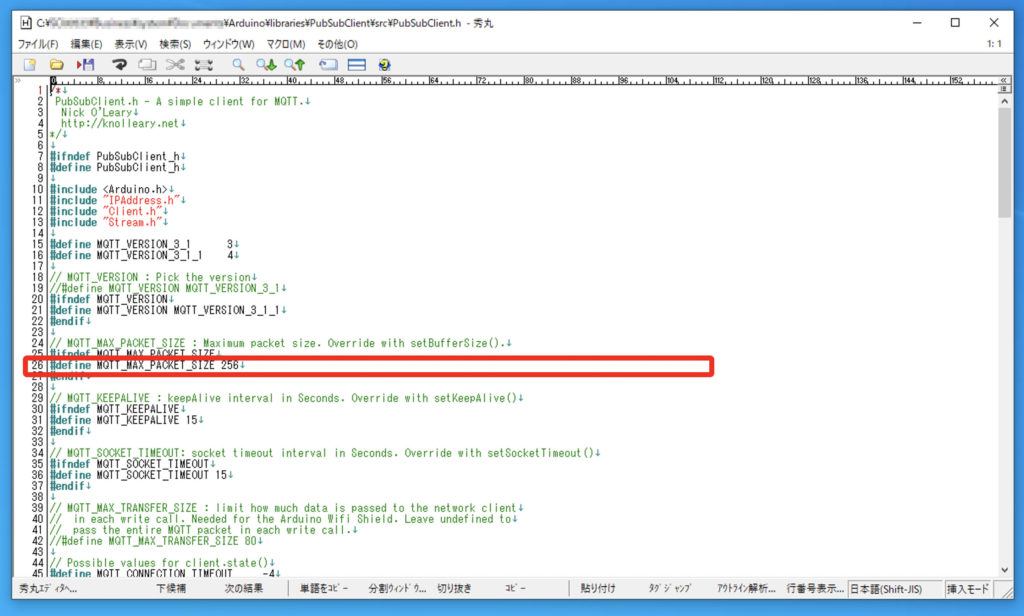The width and height of the screenshot is (1024, 616).
Task: Click the split window toolbar icon
Action: click(356, 65)
